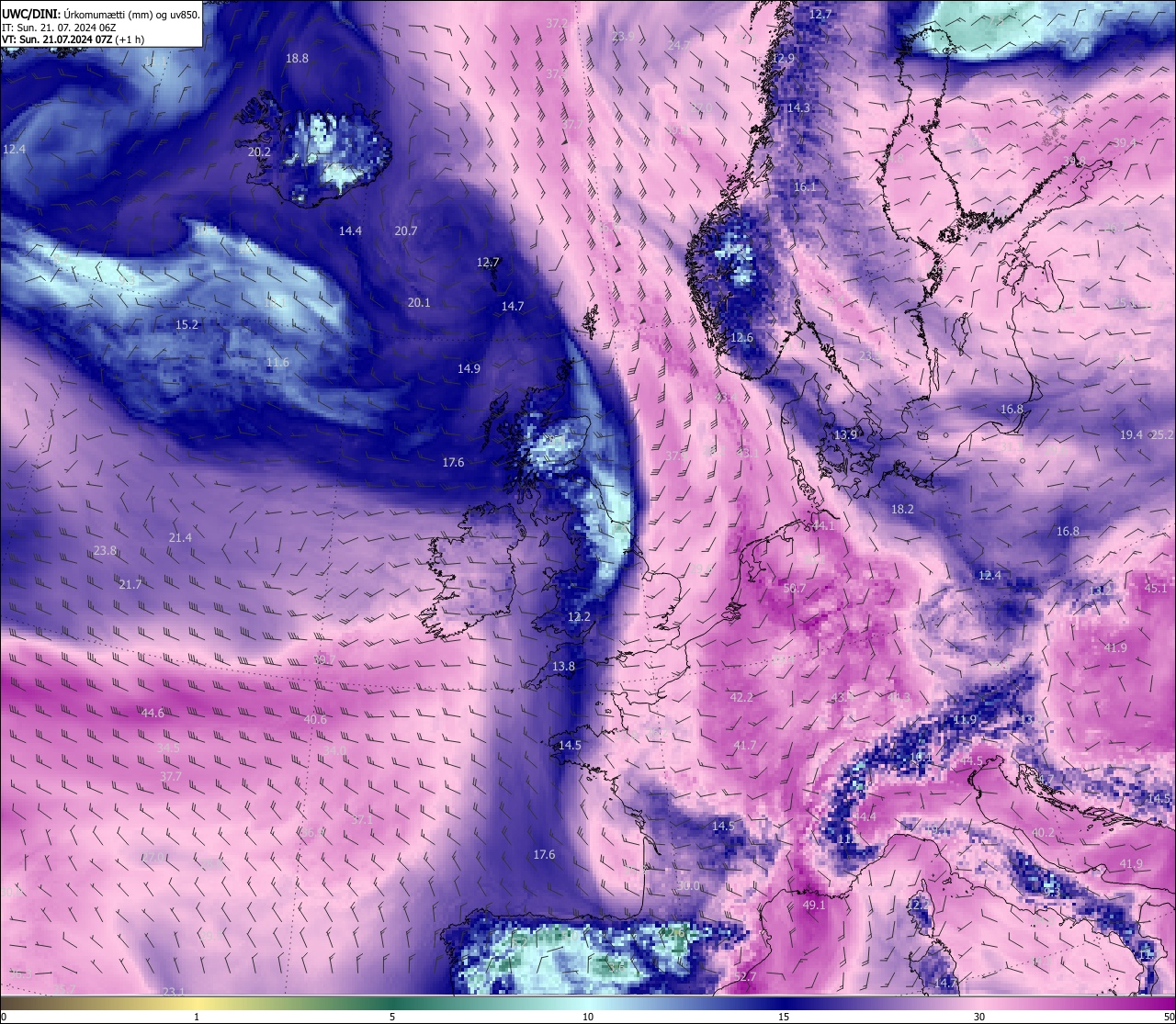The height and width of the screenshot is (1024, 1176).
Task: Click the 12.6 value in southern Norway
Action: point(741,337)
